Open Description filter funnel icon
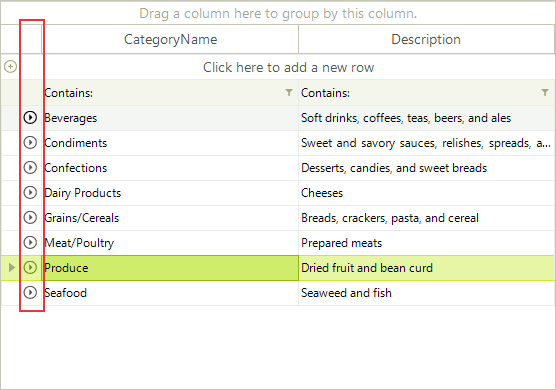 545,93
